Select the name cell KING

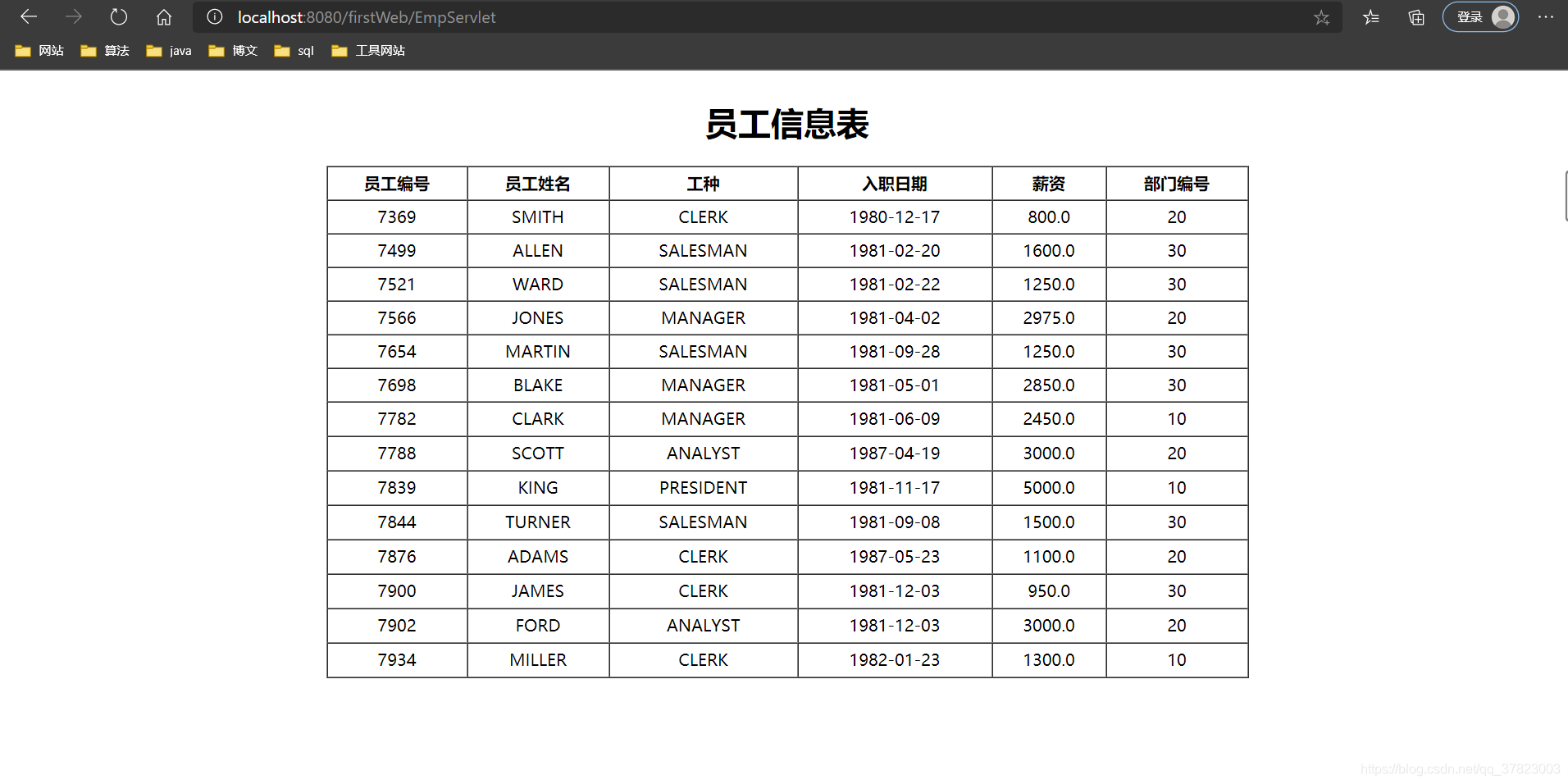(538, 488)
